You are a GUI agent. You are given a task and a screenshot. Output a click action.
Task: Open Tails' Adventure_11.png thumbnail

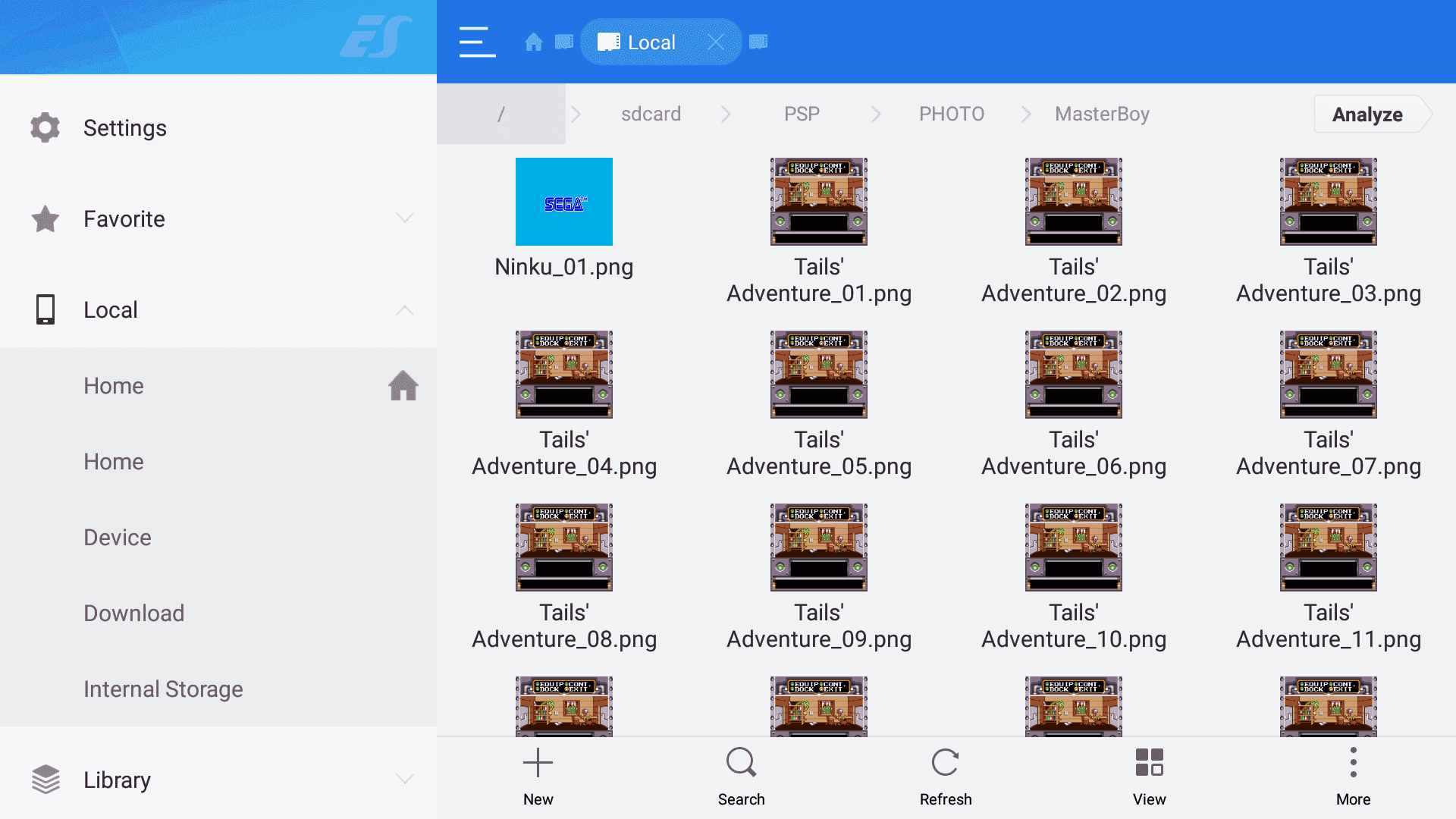click(x=1329, y=548)
